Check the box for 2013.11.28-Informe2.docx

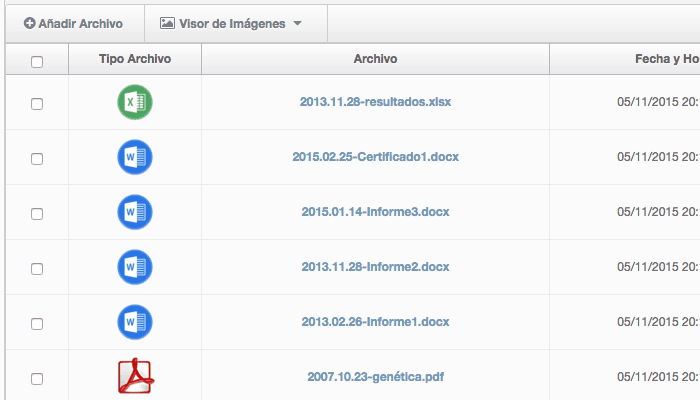[37, 269]
